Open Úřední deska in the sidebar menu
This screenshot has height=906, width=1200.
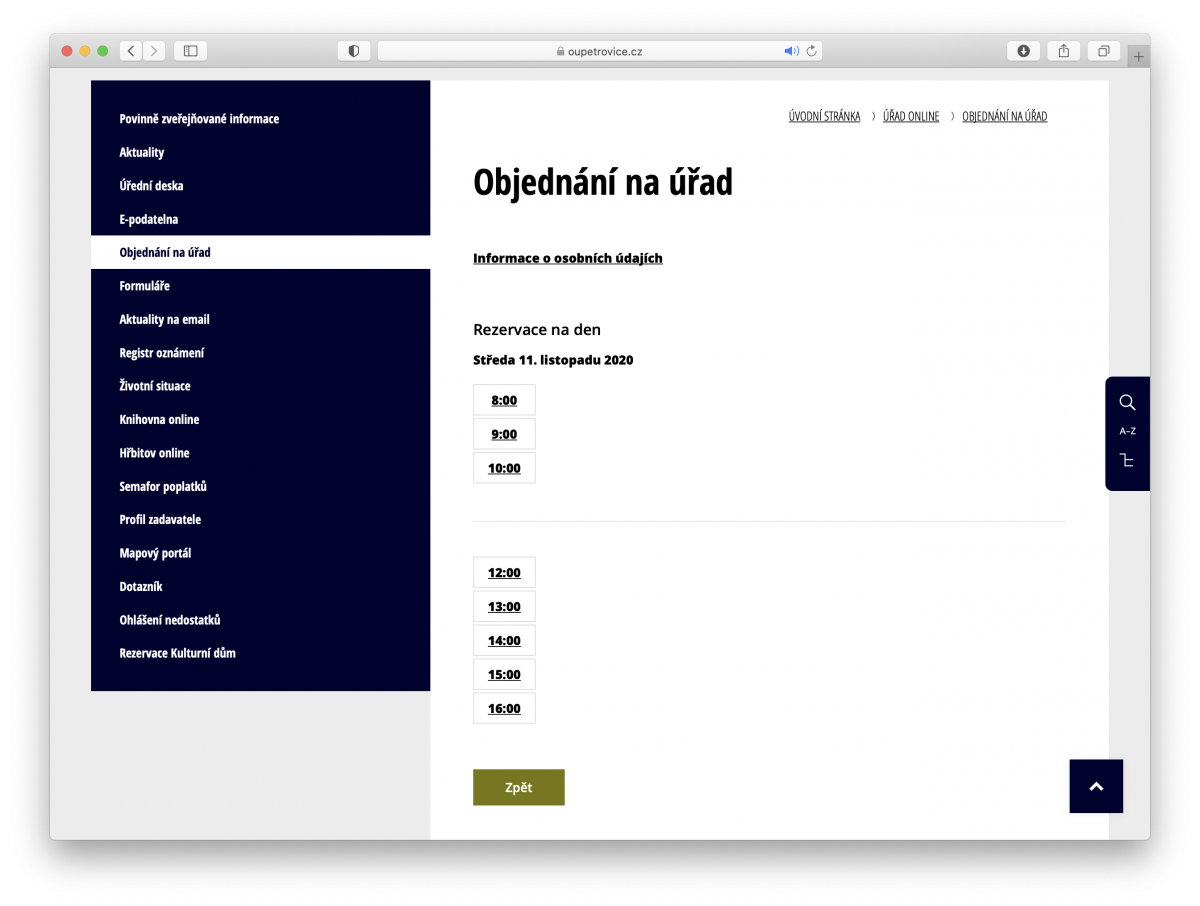pos(151,186)
